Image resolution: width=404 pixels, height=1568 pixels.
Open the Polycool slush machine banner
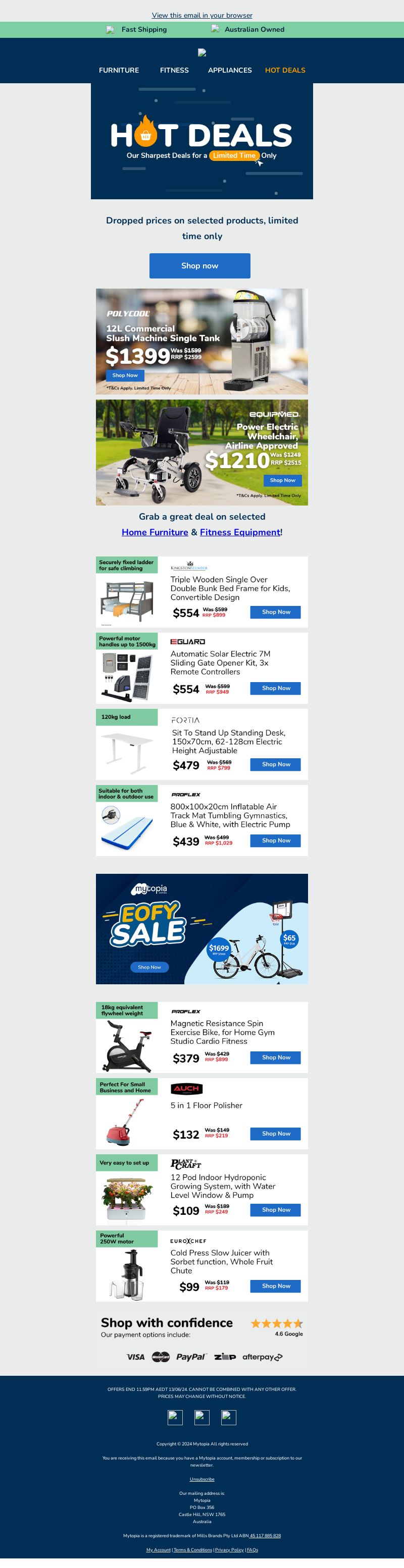pyautogui.click(x=201, y=342)
